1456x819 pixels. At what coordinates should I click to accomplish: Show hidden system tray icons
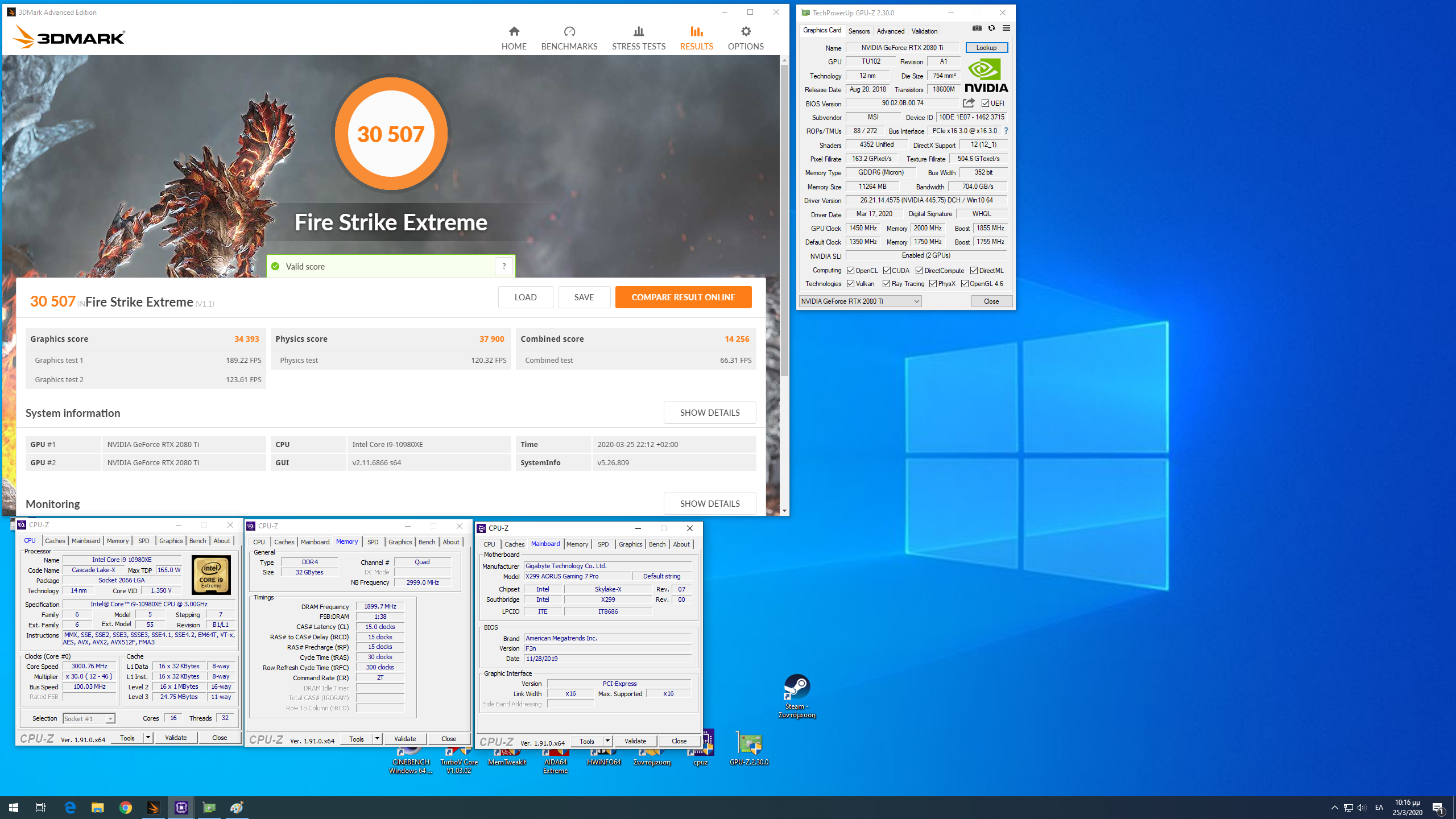pos(1334,808)
